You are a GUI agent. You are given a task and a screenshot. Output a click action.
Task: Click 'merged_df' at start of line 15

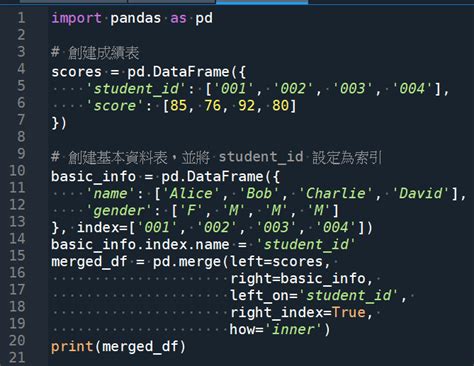[89, 262]
